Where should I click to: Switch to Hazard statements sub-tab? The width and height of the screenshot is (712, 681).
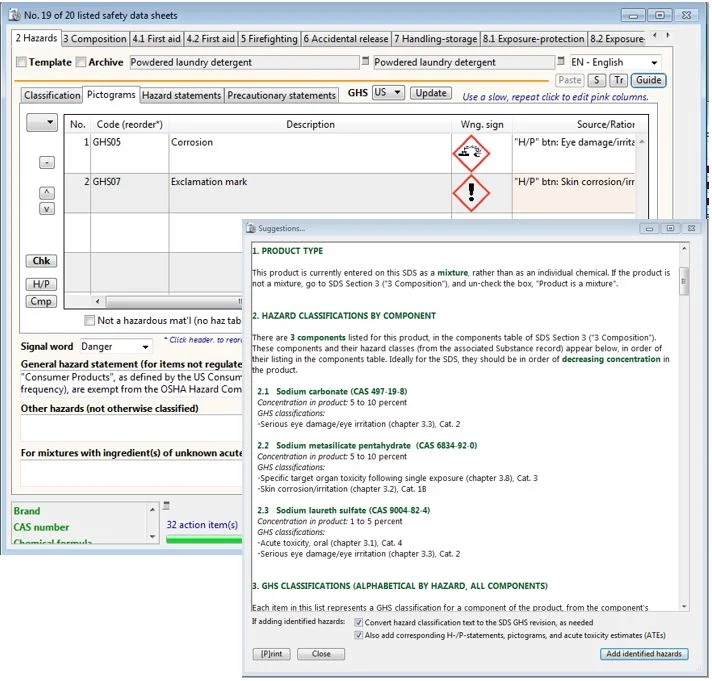pos(181,95)
